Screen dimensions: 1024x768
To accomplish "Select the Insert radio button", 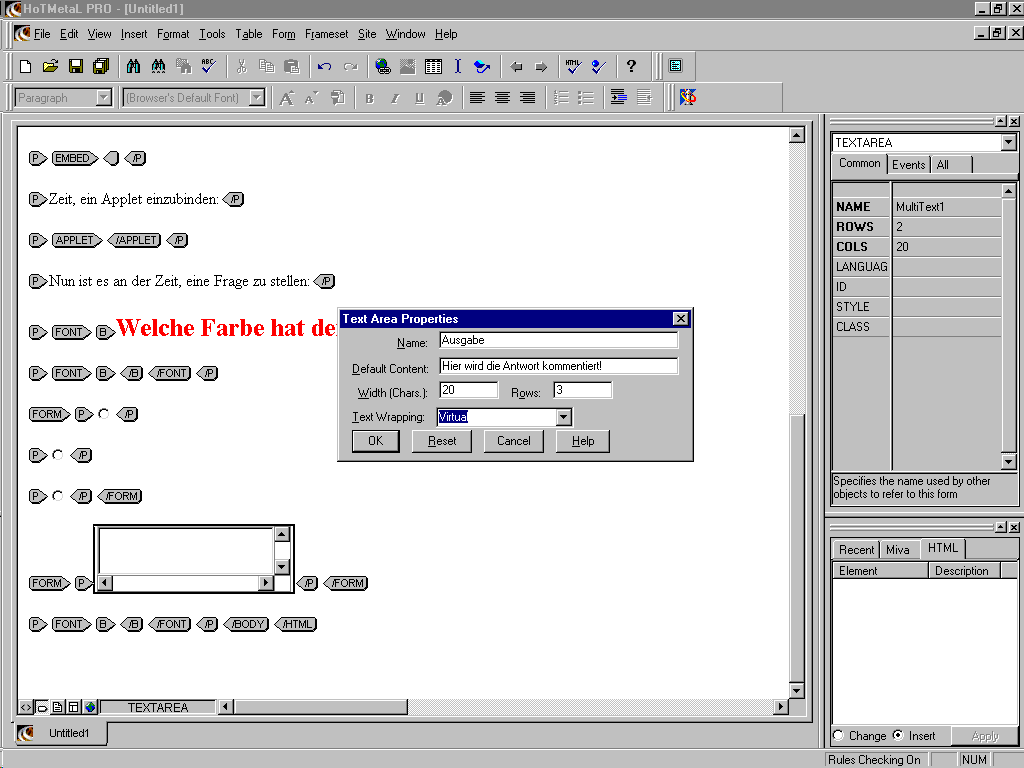I will pyautogui.click(x=898, y=735).
